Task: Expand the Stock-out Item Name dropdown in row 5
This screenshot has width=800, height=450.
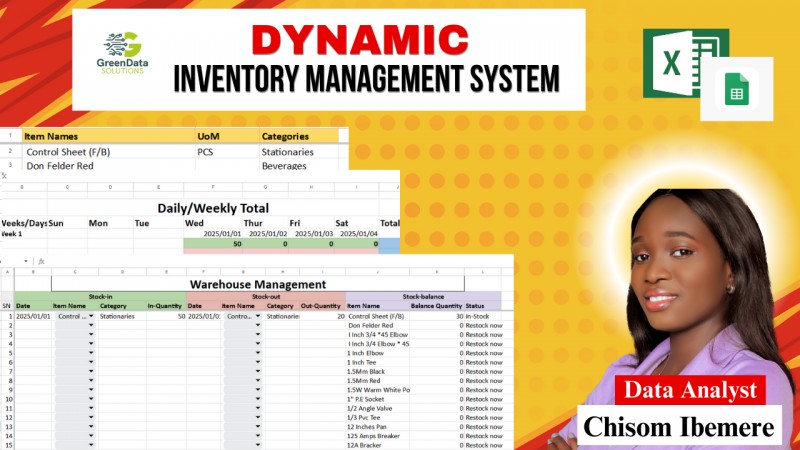Action: (258, 353)
